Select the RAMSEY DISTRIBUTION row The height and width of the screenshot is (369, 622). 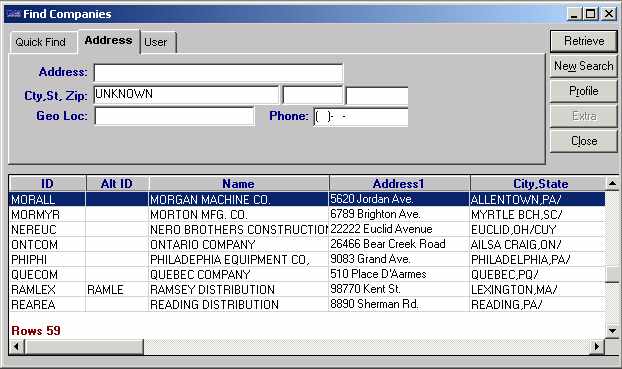307,290
